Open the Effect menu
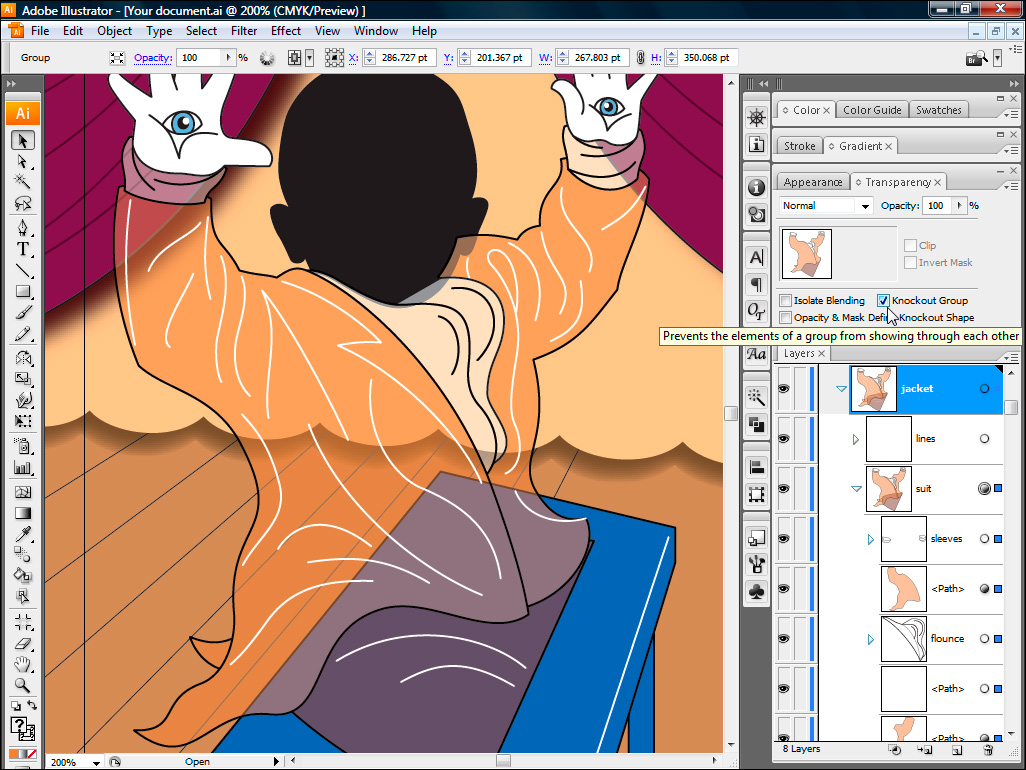The height and width of the screenshot is (770, 1026). pyautogui.click(x=285, y=31)
